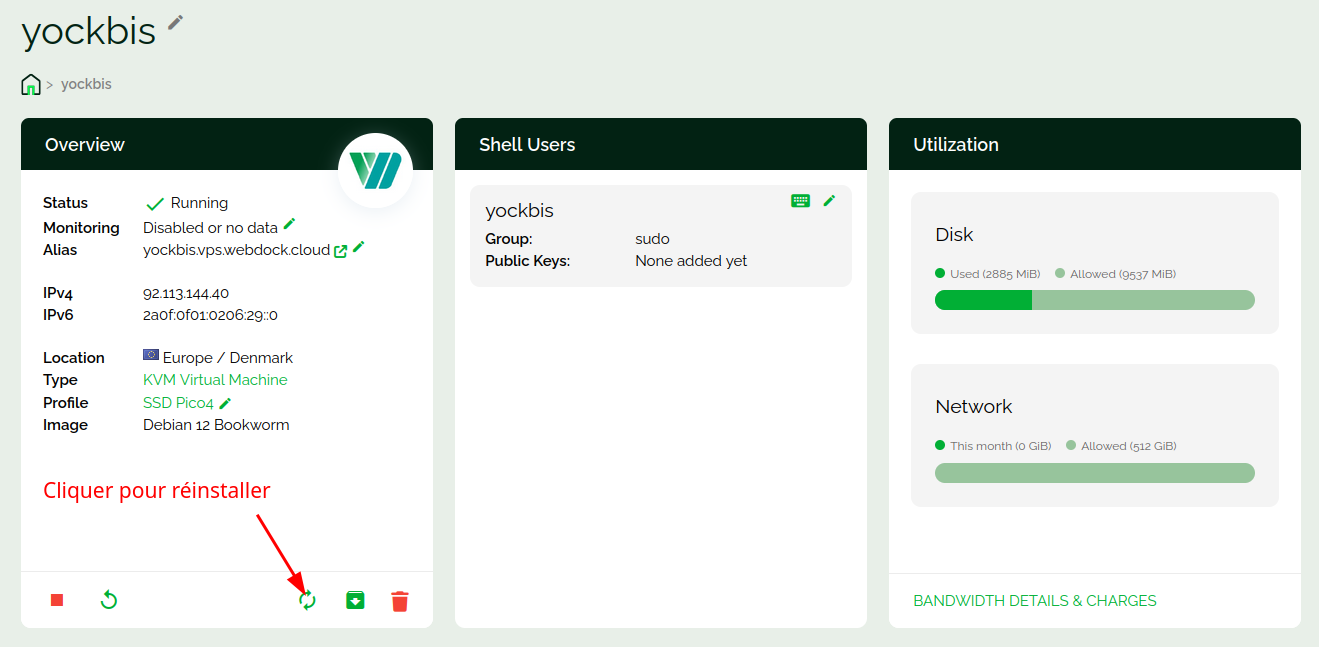Open alias URL external link icon
This screenshot has height=647, width=1319.
tap(340, 251)
